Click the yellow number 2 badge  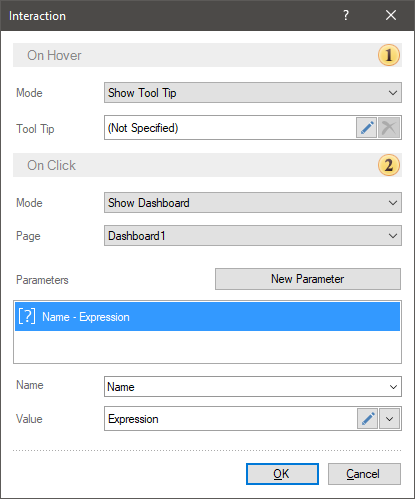pyautogui.click(x=389, y=165)
